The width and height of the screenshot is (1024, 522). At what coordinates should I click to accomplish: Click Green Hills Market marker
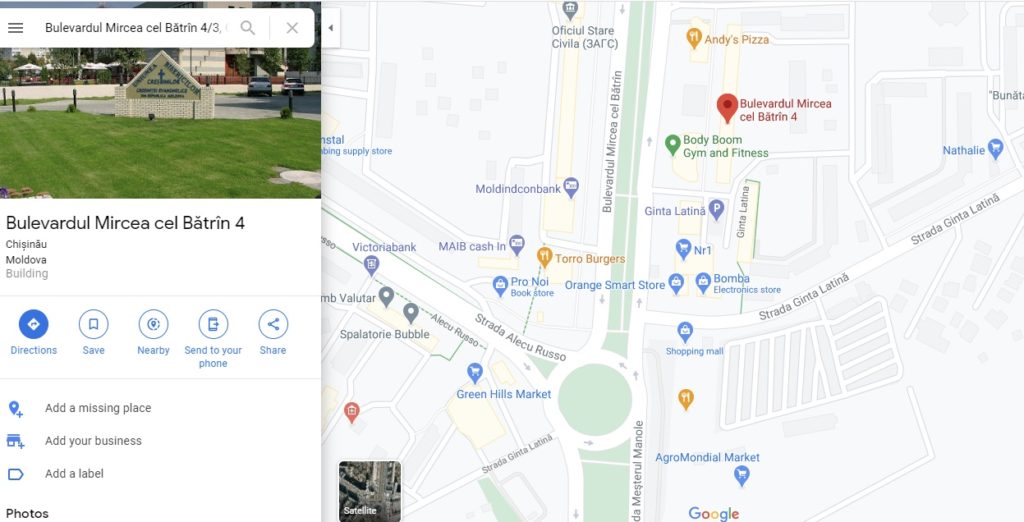click(475, 373)
